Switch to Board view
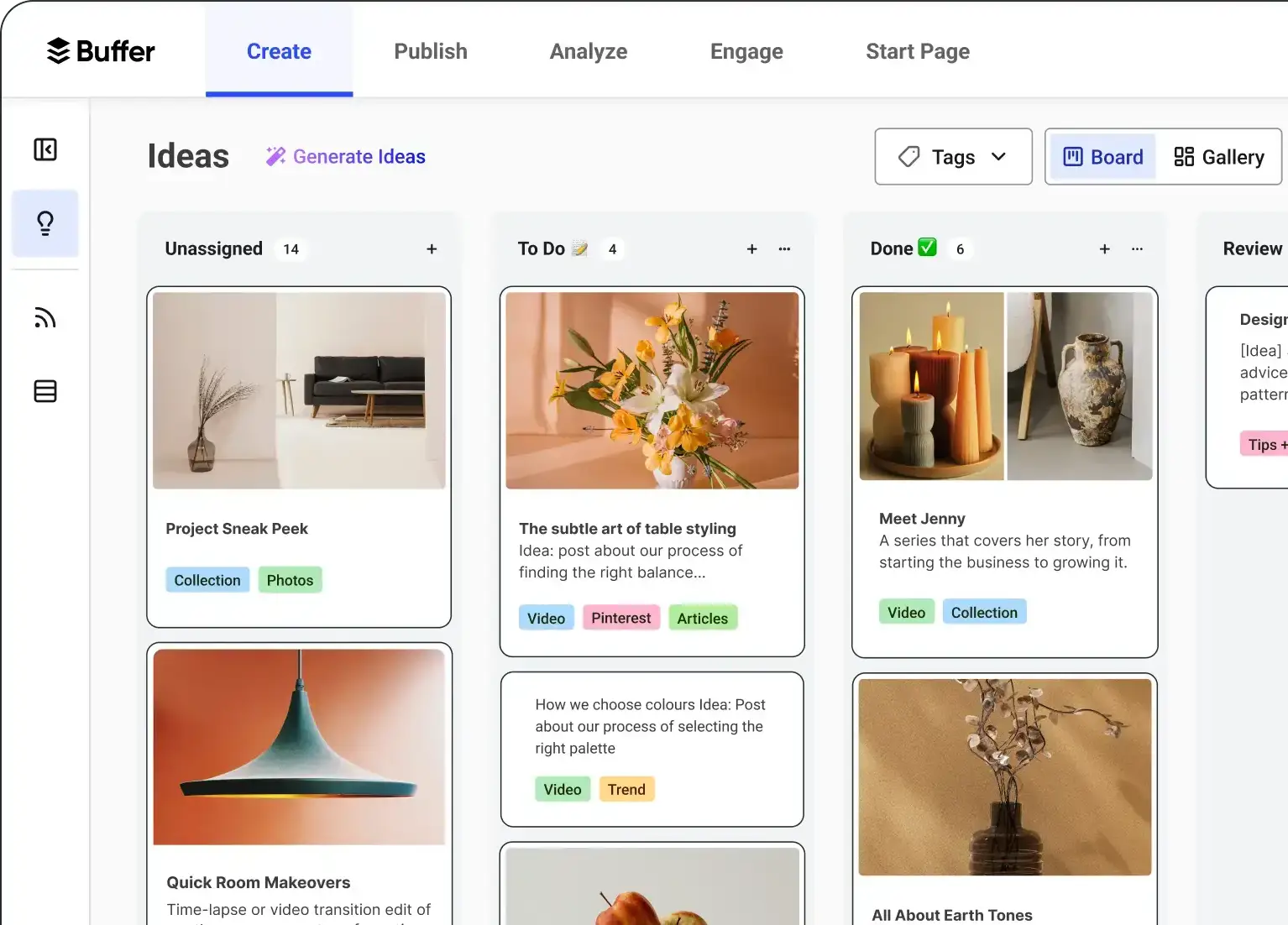The height and width of the screenshot is (925, 1288). (x=1102, y=157)
